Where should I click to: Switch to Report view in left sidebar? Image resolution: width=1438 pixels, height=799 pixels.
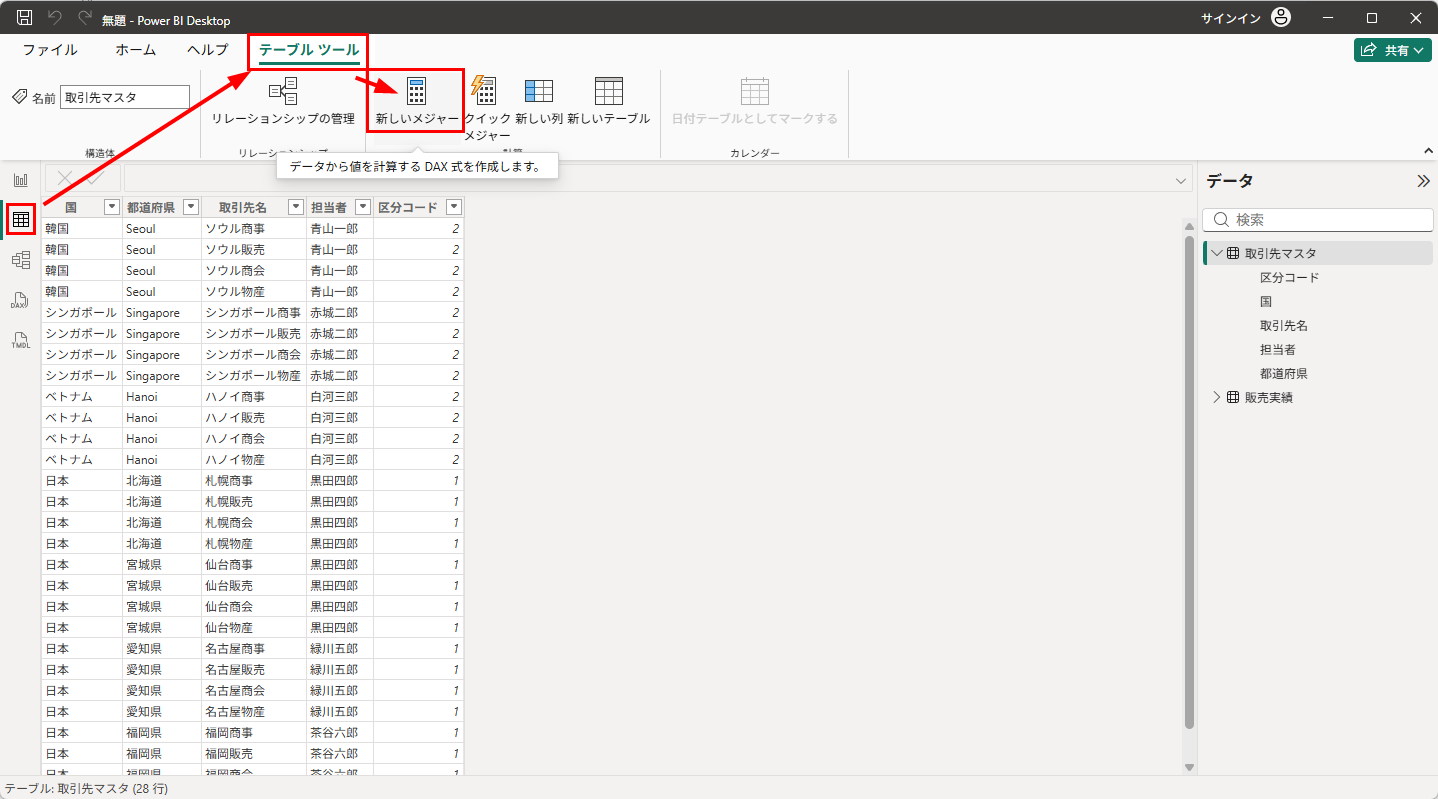coord(20,180)
